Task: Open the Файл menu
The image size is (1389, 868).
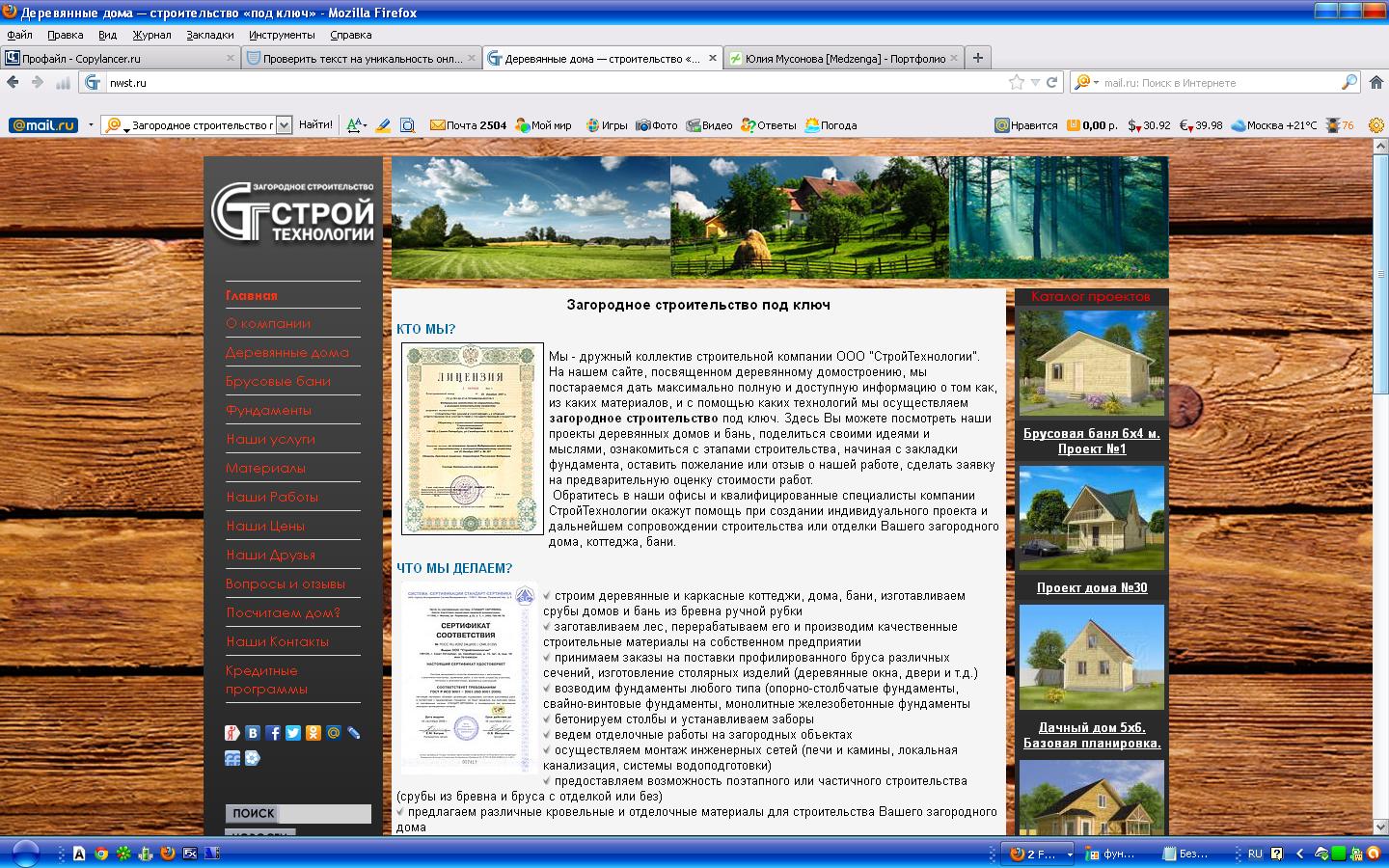Action: tap(19, 35)
